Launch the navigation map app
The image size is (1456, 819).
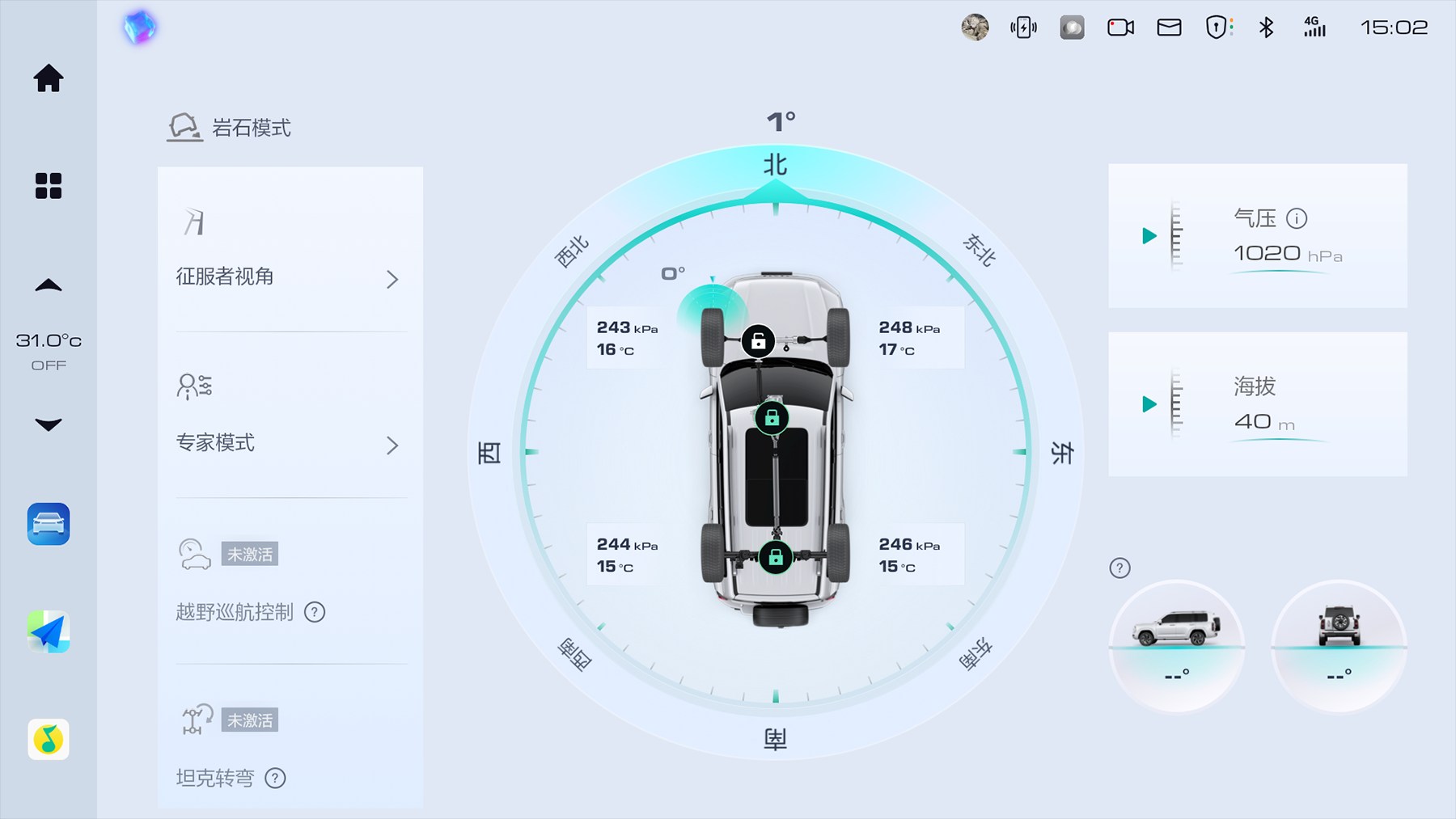pos(49,631)
